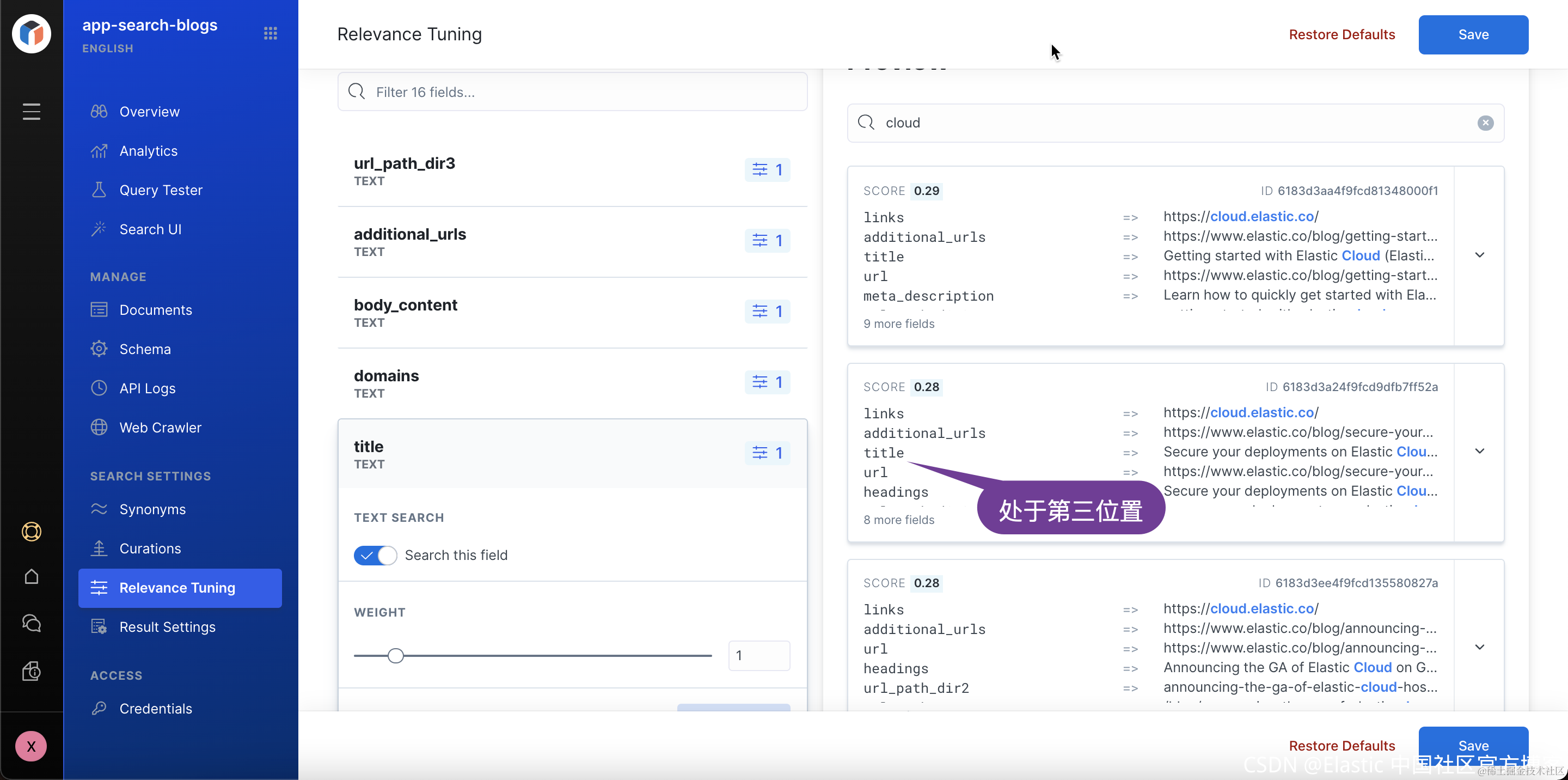Expand the second search result card
The width and height of the screenshot is (1568, 780).
tap(1479, 451)
